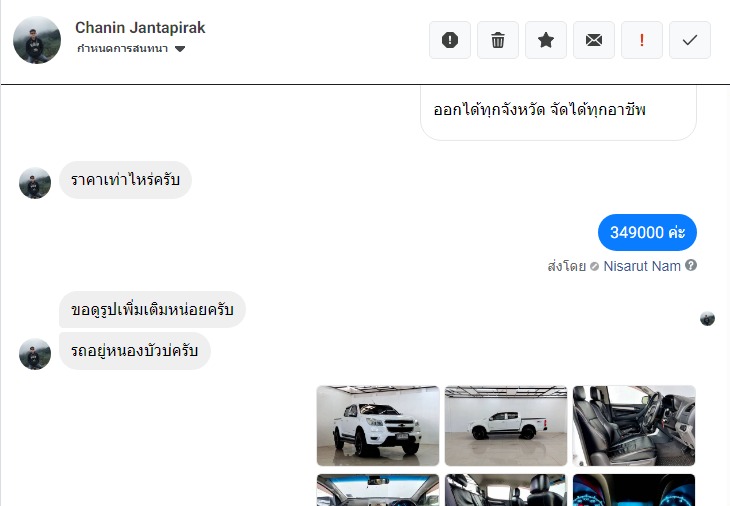Image resolution: width=730 pixels, height=506 pixels.
Task: Open front view white pickup photo
Action: pyautogui.click(x=378, y=425)
